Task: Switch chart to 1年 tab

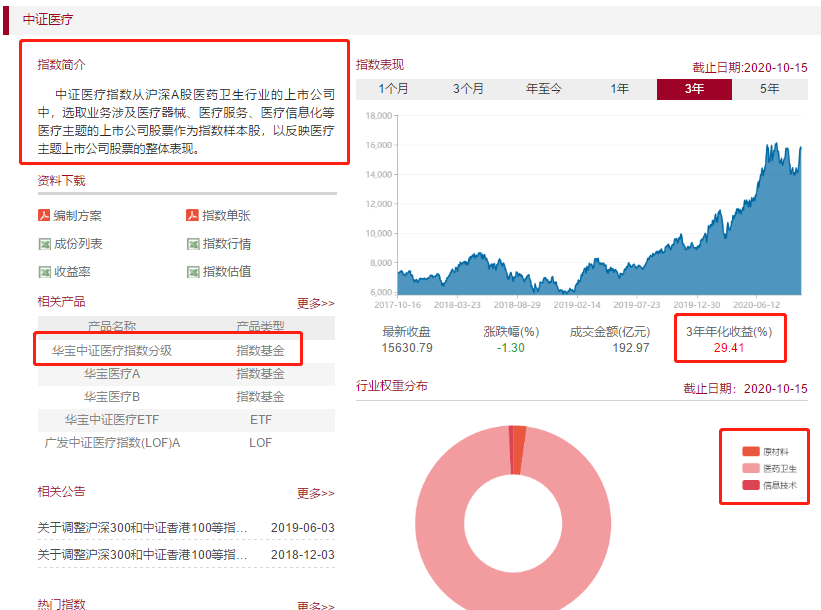Action: click(619, 89)
